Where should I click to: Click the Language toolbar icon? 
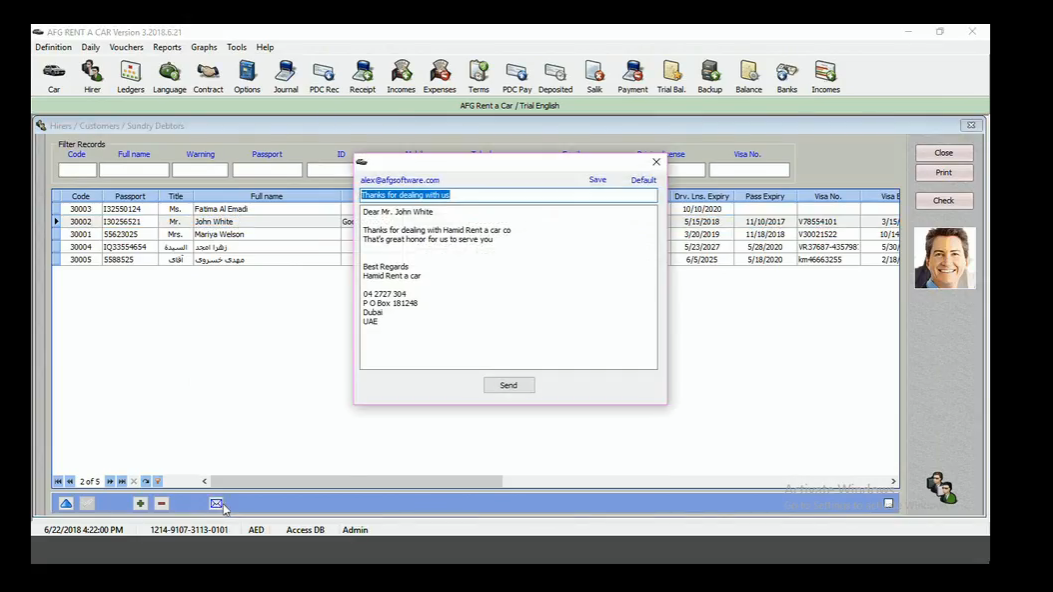click(169, 77)
